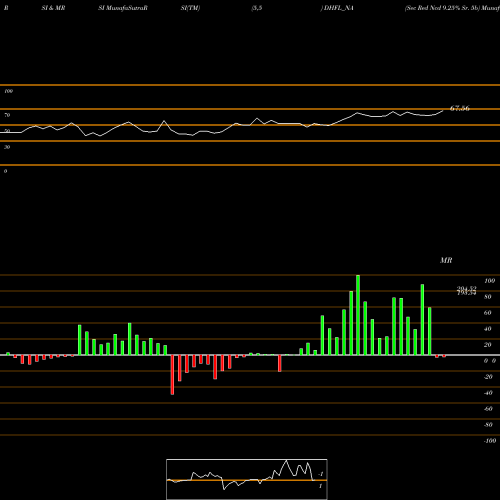
Task: Click the tallest green MR bar
Action: coord(358,315)
